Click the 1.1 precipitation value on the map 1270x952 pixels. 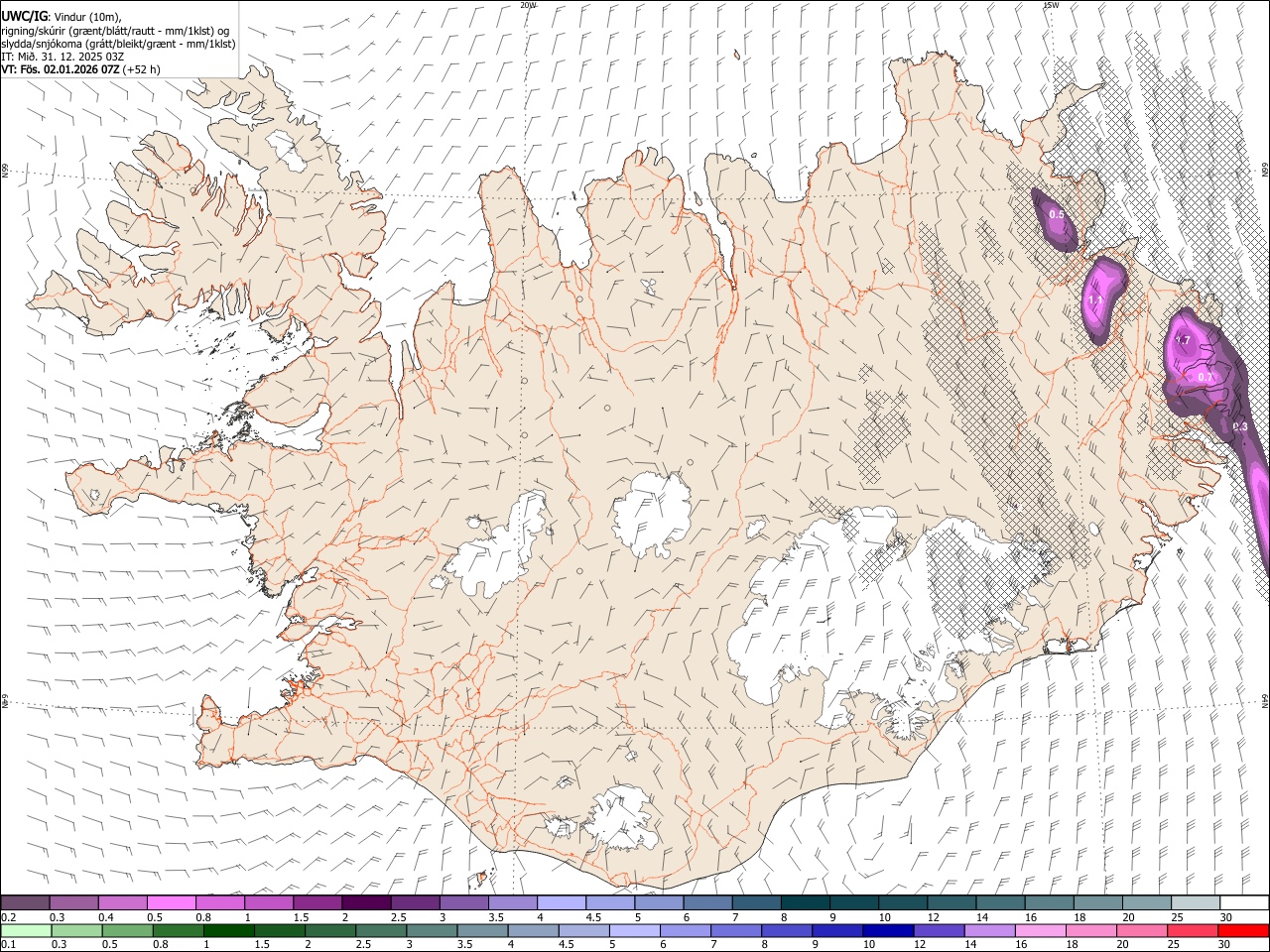(1096, 299)
